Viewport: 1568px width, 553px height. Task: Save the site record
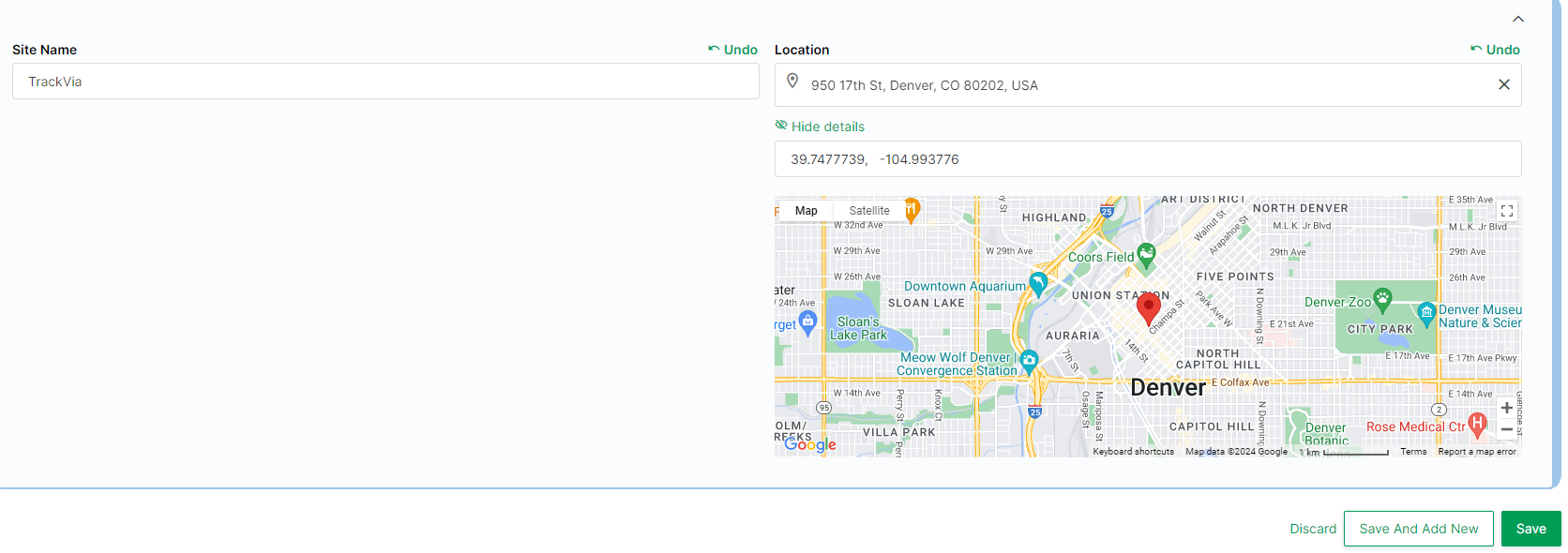(1530, 529)
